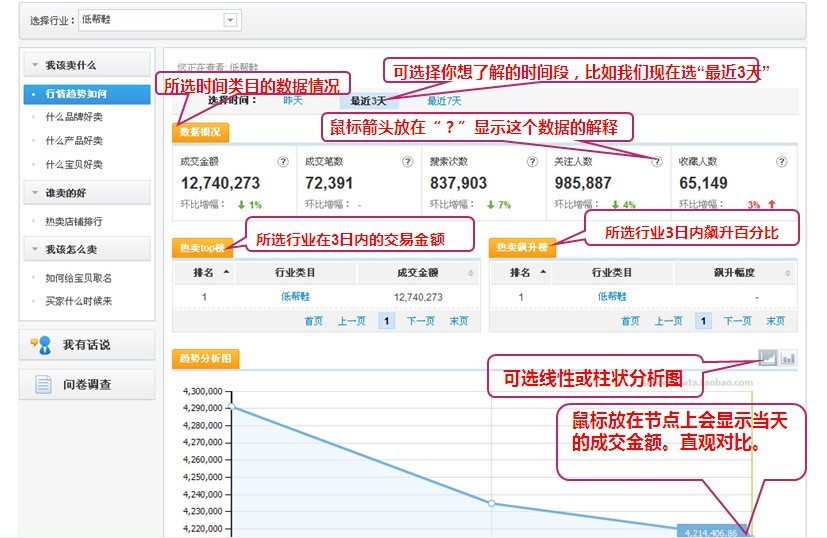Click help icon beside 成交笔数
This screenshot has height=538, width=827.
[408, 162]
